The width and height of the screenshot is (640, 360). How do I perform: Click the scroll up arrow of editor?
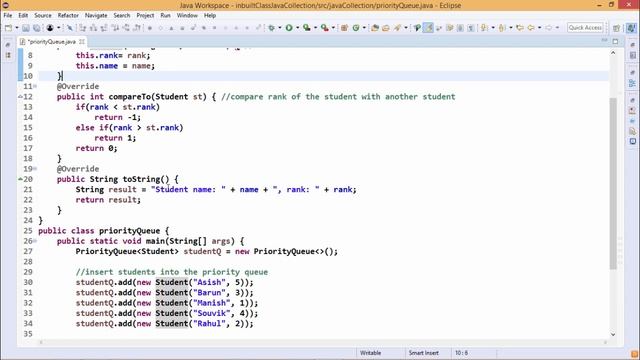coord(613,53)
